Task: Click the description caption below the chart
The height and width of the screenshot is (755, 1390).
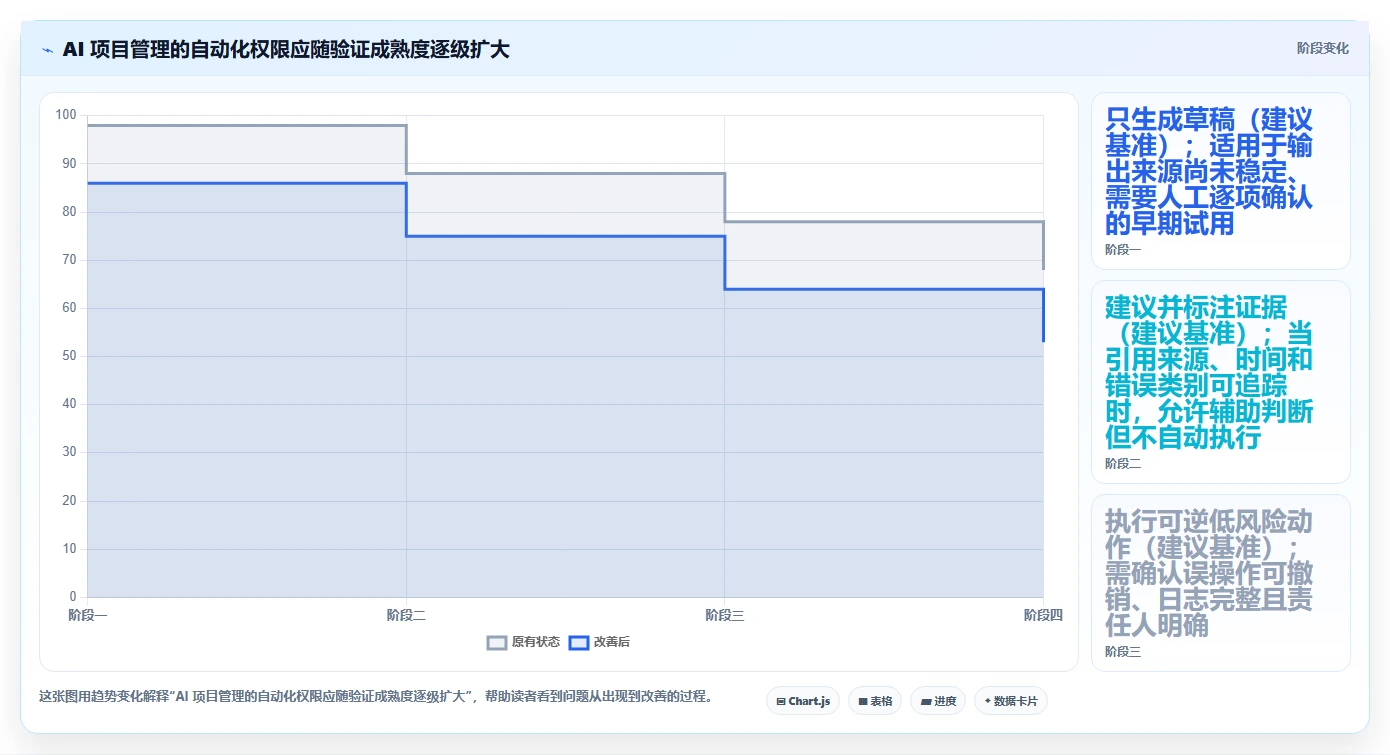Action: tap(375, 697)
